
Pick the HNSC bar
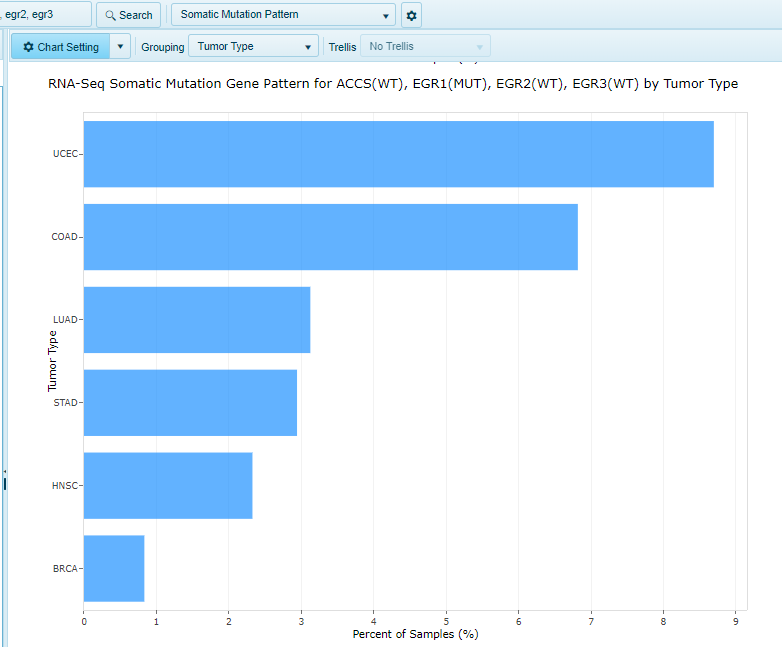click(x=167, y=486)
